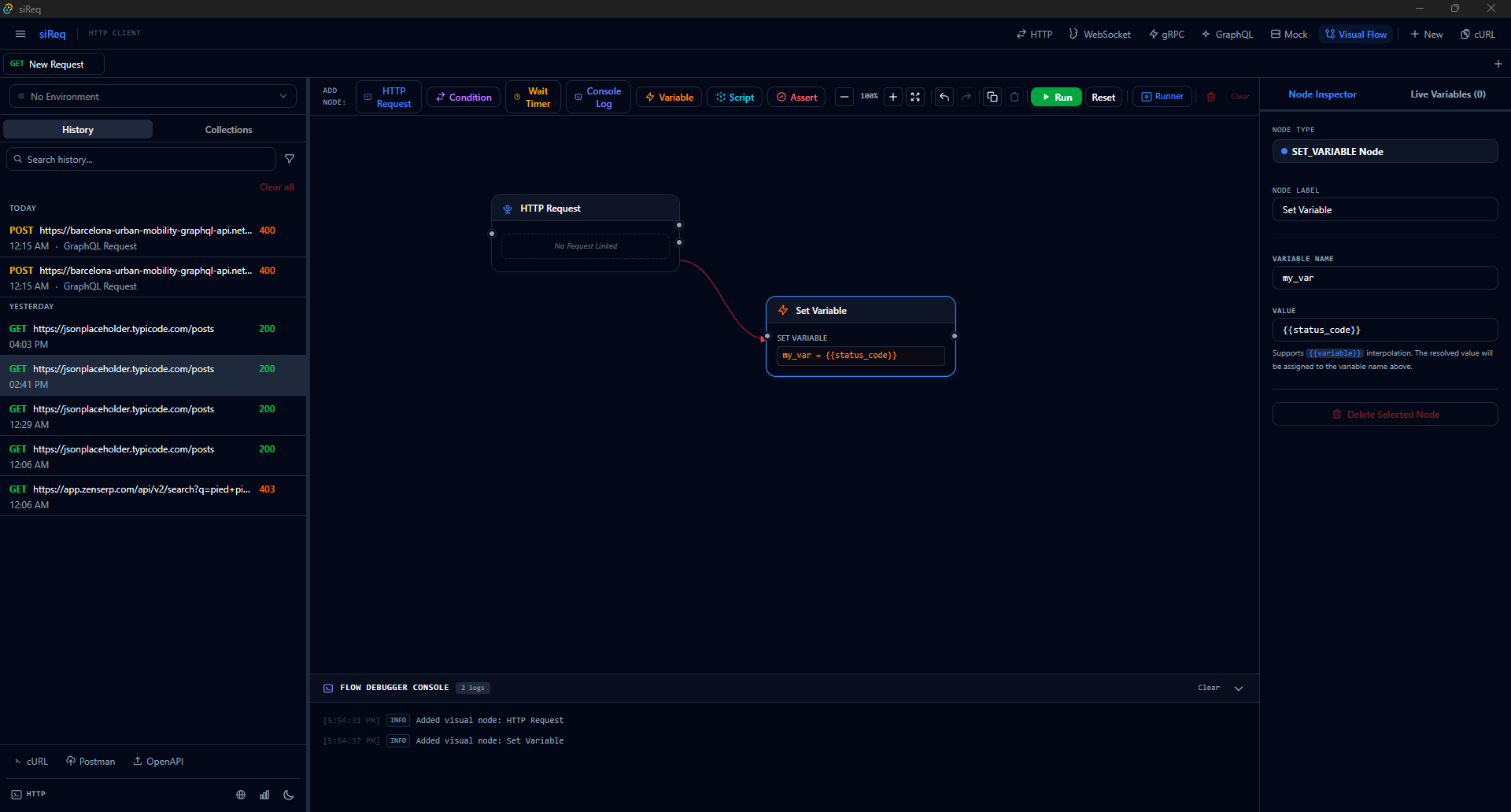The width and height of the screenshot is (1511, 812).
Task: Open the zenserp 403 history entry
Action: [x=153, y=496]
